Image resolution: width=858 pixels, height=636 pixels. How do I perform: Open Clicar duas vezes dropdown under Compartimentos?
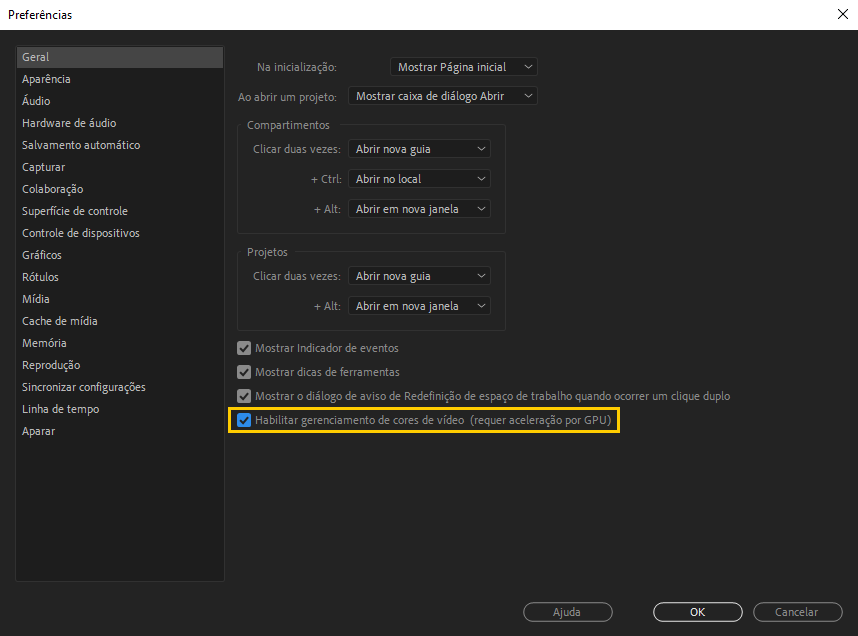pos(419,148)
